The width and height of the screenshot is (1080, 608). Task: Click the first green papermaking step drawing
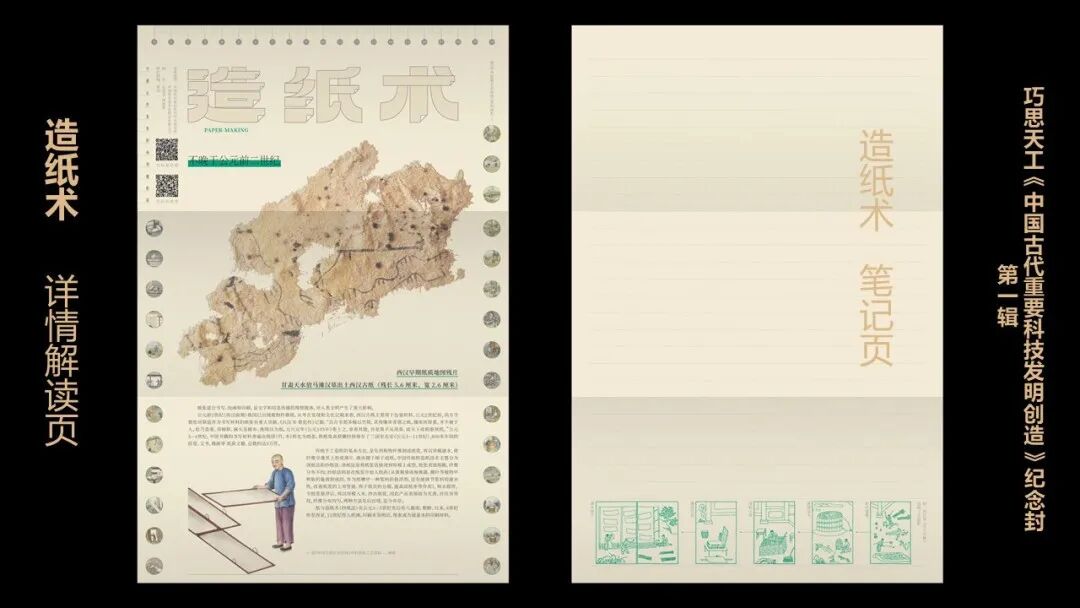pos(637,533)
